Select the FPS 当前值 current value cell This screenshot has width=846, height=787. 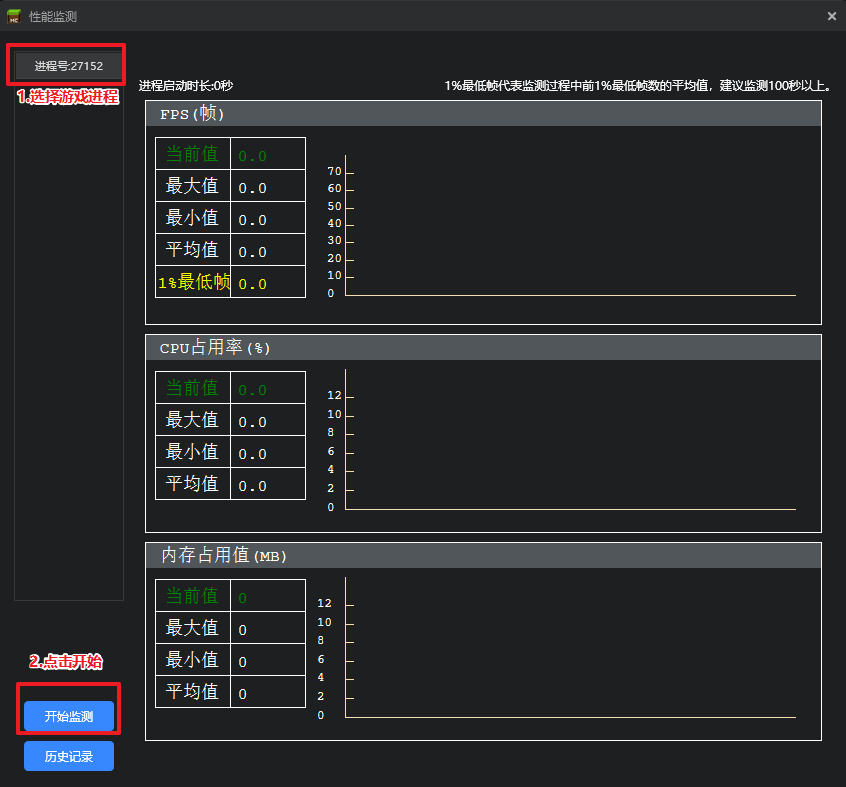coord(268,154)
